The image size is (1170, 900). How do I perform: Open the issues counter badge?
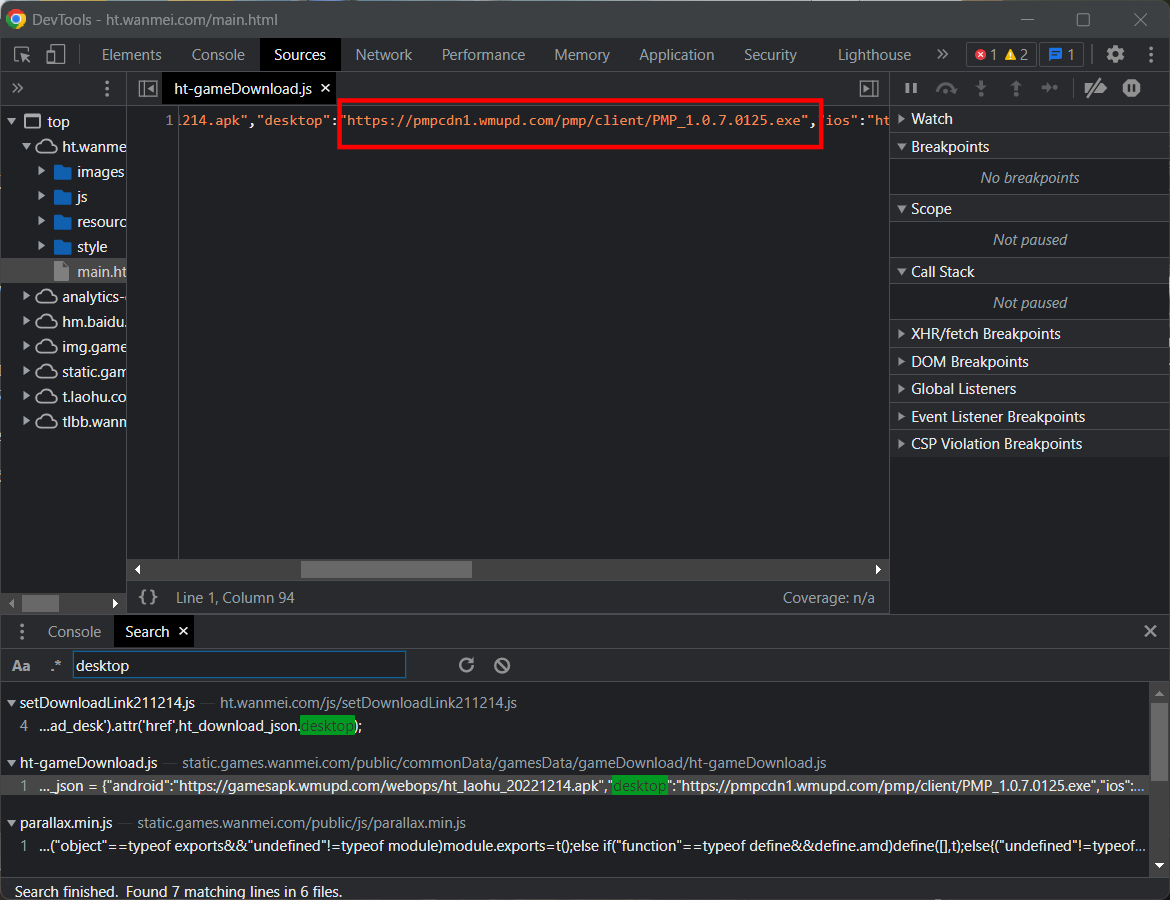click(1060, 54)
